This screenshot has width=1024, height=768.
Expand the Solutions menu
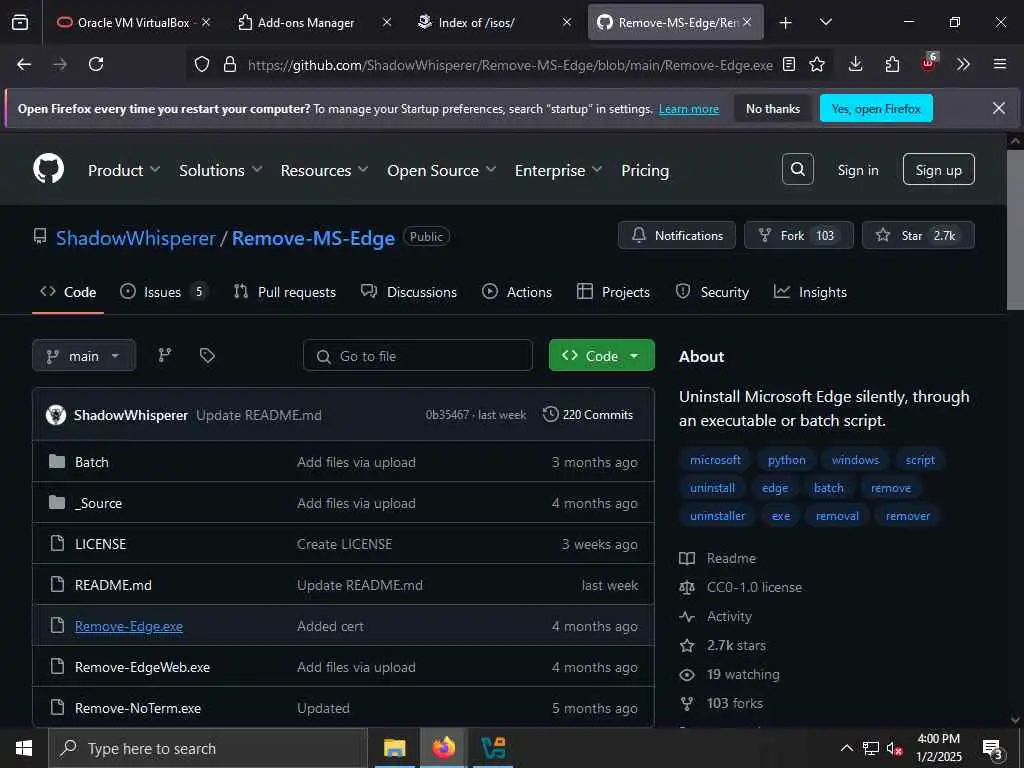tap(221, 170)
